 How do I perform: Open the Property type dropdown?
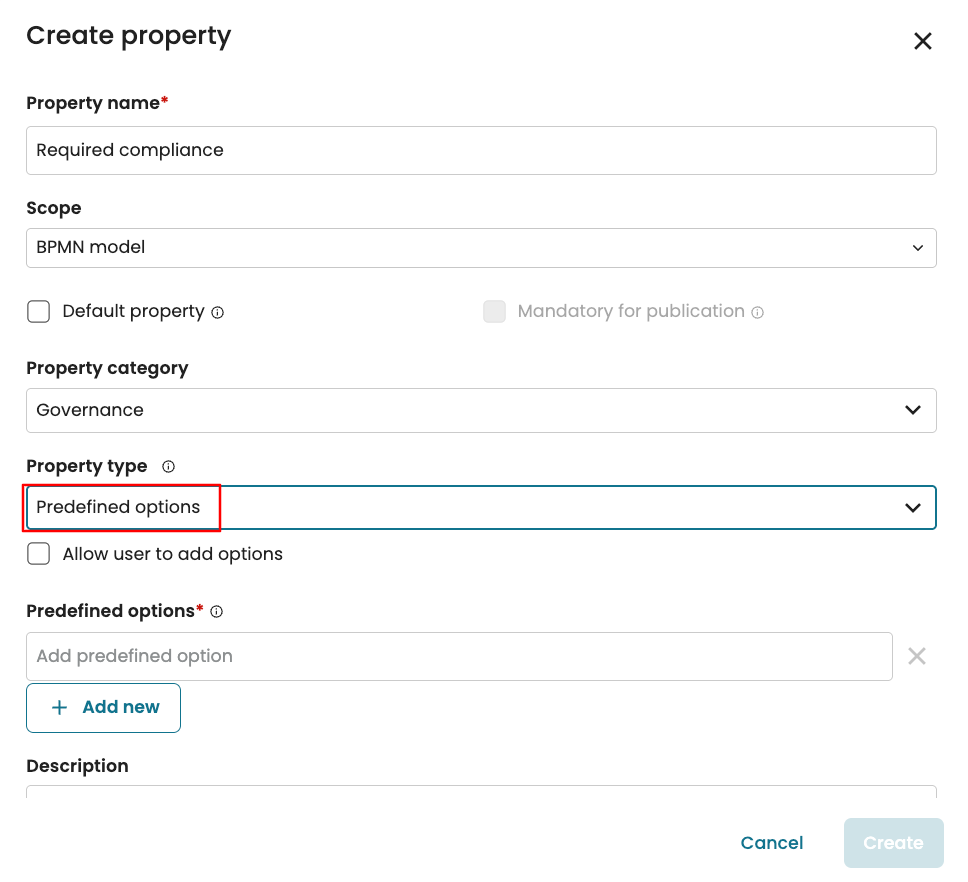[480, 507]
